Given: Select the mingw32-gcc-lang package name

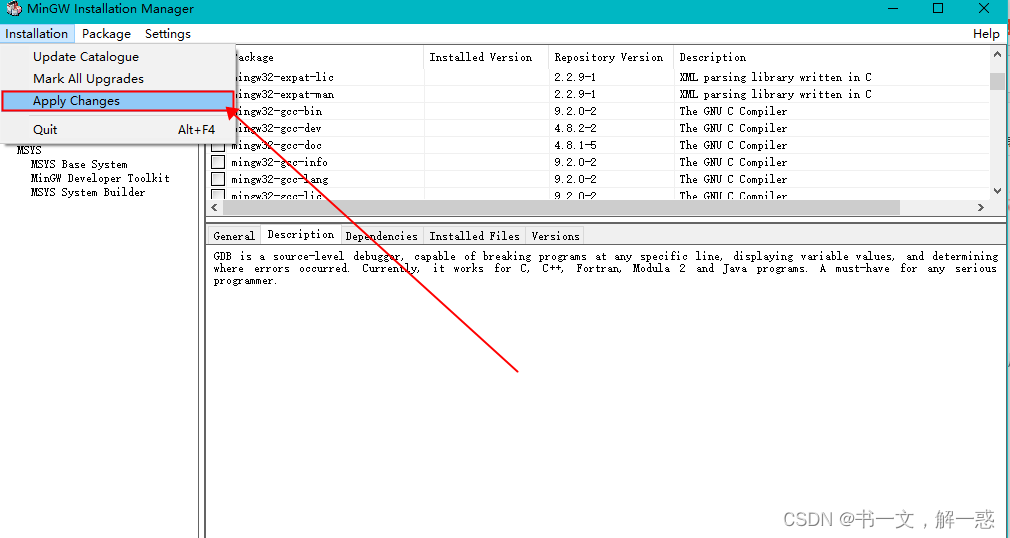Looking at the screenshot, I should (280, 179).
